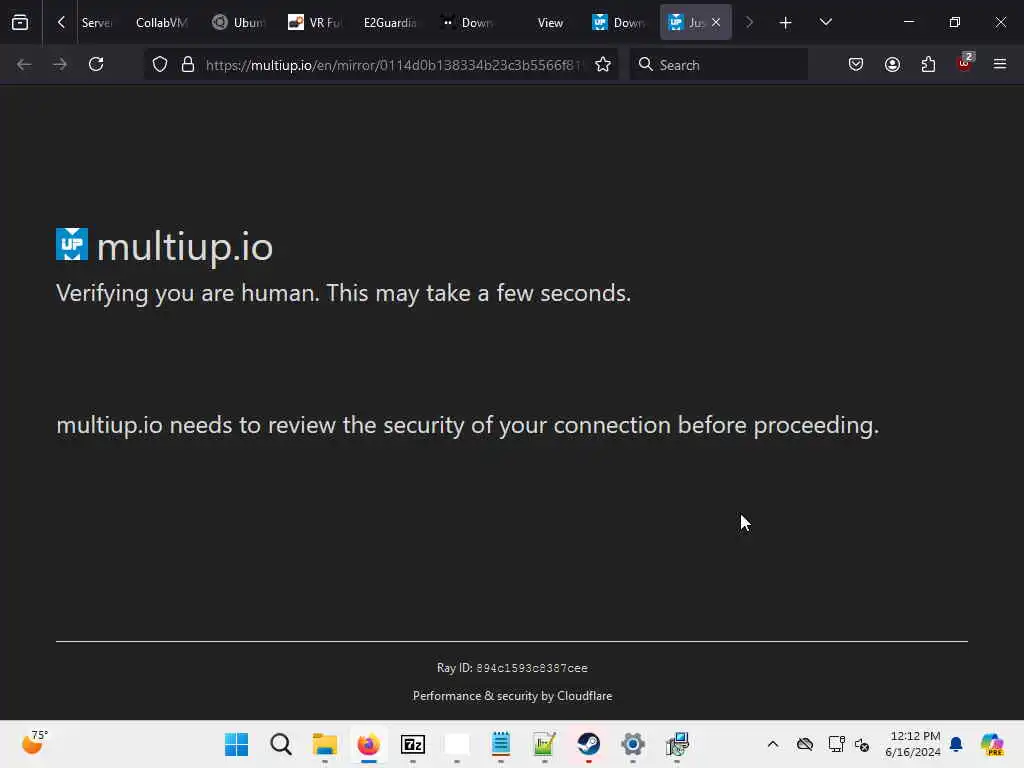Switch to the multiup Down tab

pos(618,23)
